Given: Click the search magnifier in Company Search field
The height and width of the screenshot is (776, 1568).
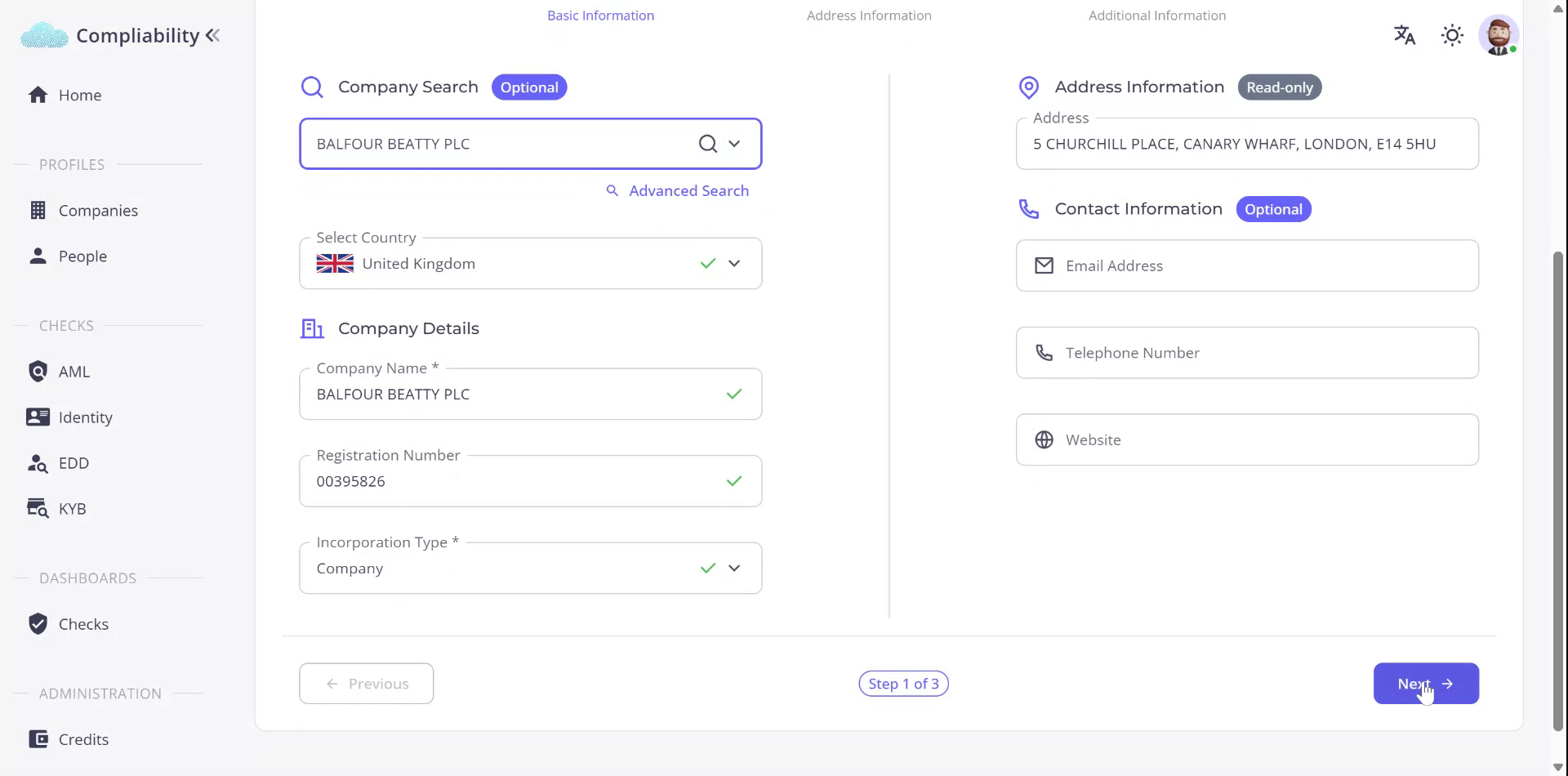Looking at the screenshot, I should point(707,144).
